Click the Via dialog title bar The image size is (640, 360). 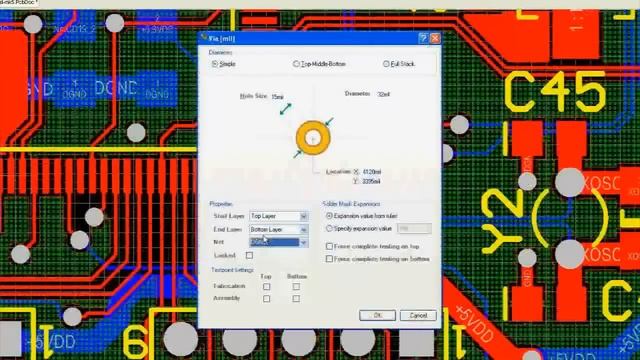pos(309,38)
